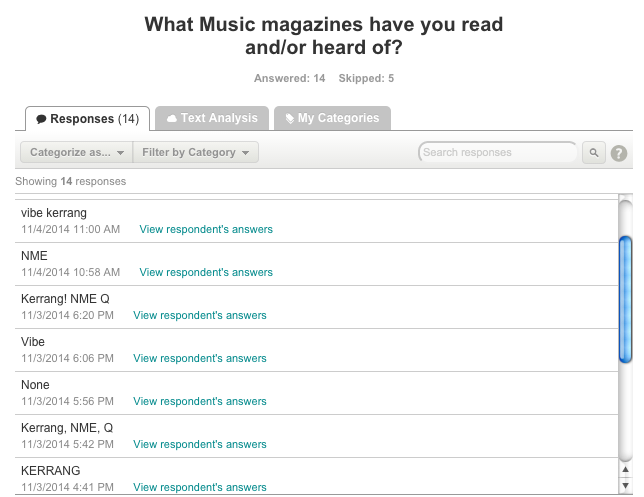
Task: View respondent's answers for 10:58 AM NME response
Action: click(x=206, y=272)
